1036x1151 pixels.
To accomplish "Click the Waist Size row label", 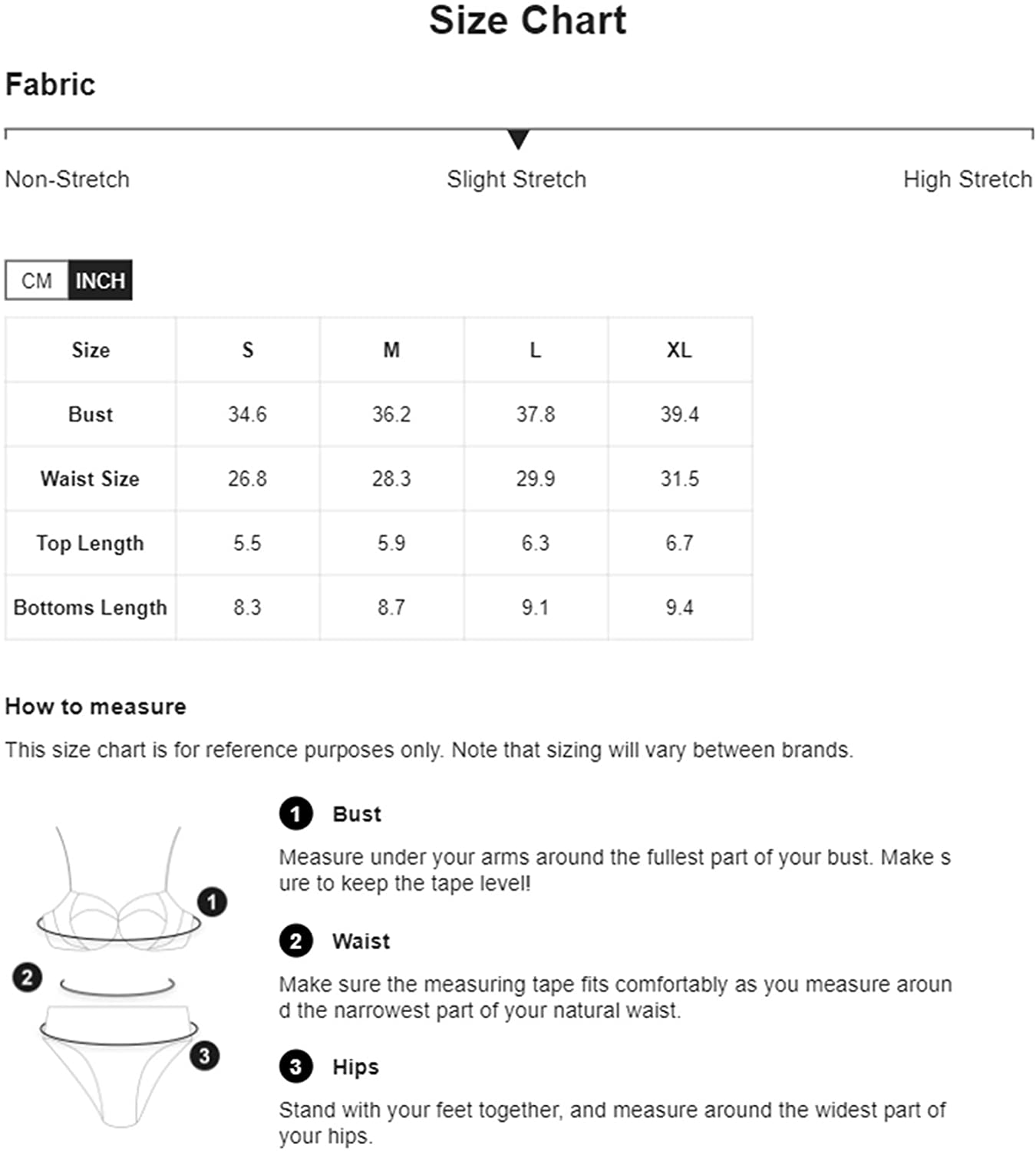I will tap(90, 479).
